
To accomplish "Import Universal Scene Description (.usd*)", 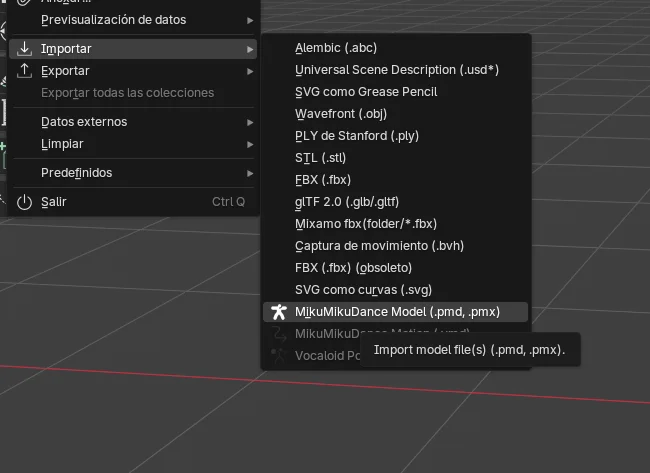I will (395, 70).
